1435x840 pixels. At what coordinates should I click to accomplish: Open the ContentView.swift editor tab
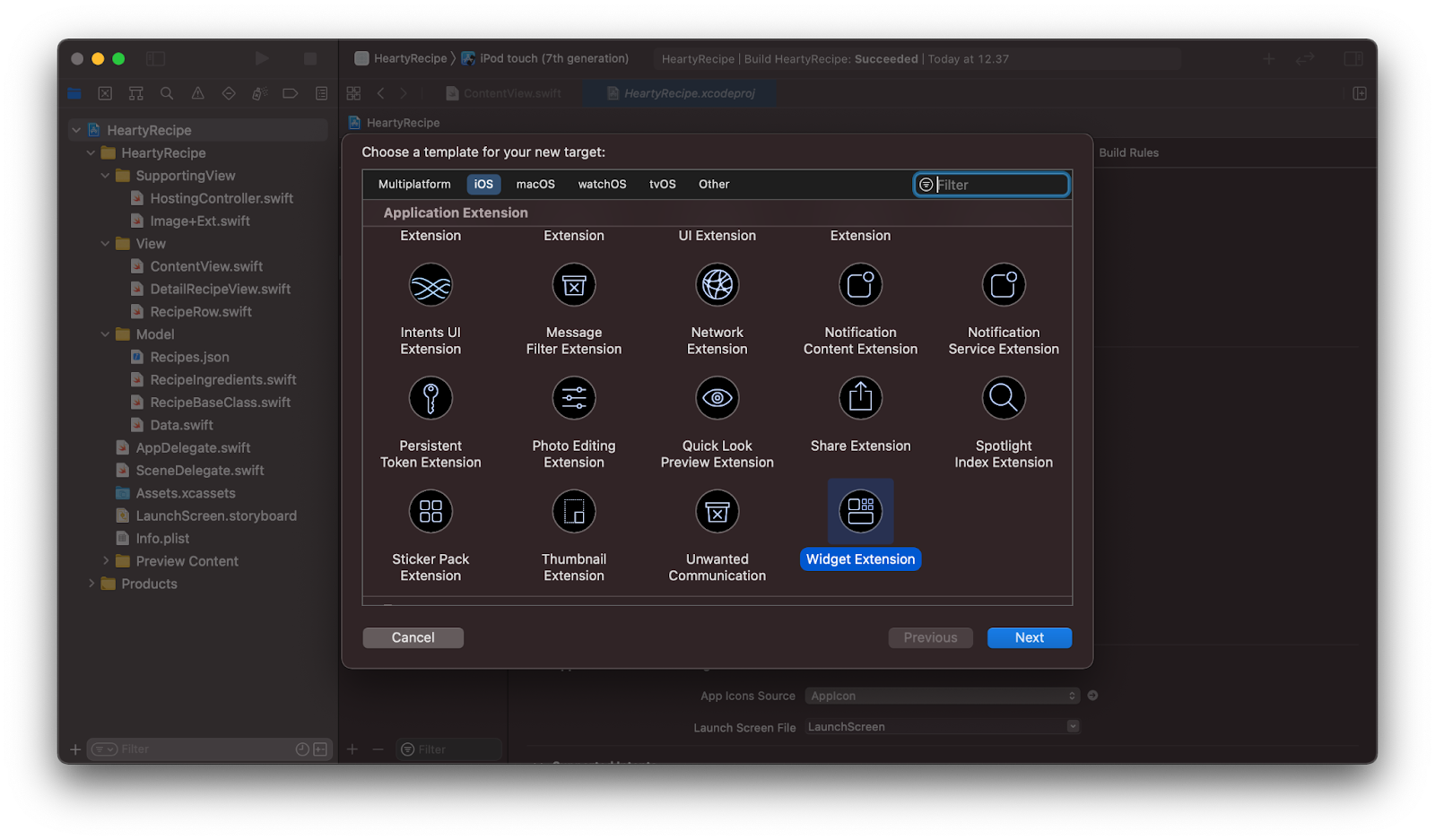[x=504, y=93]
